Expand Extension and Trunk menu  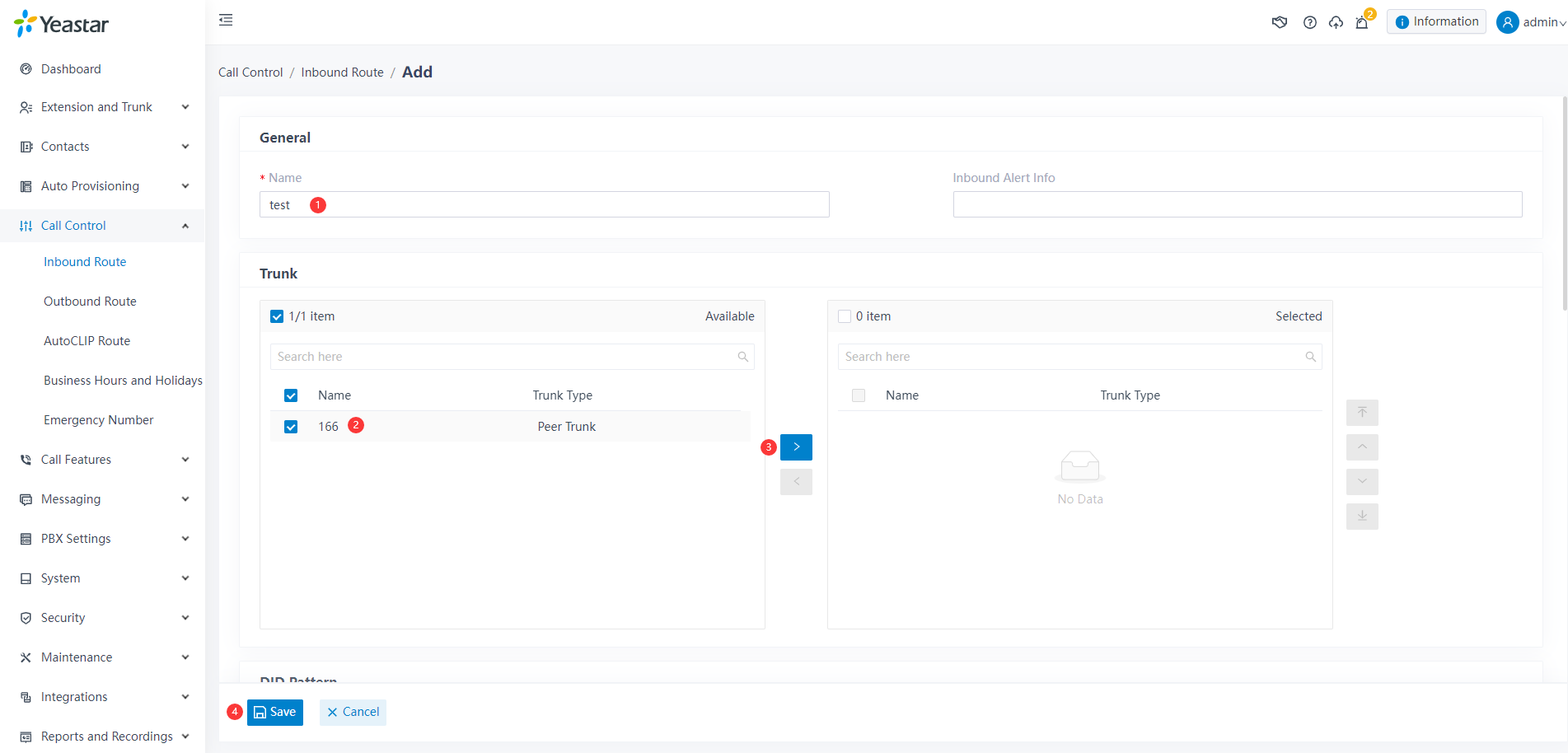click(103, 107)
